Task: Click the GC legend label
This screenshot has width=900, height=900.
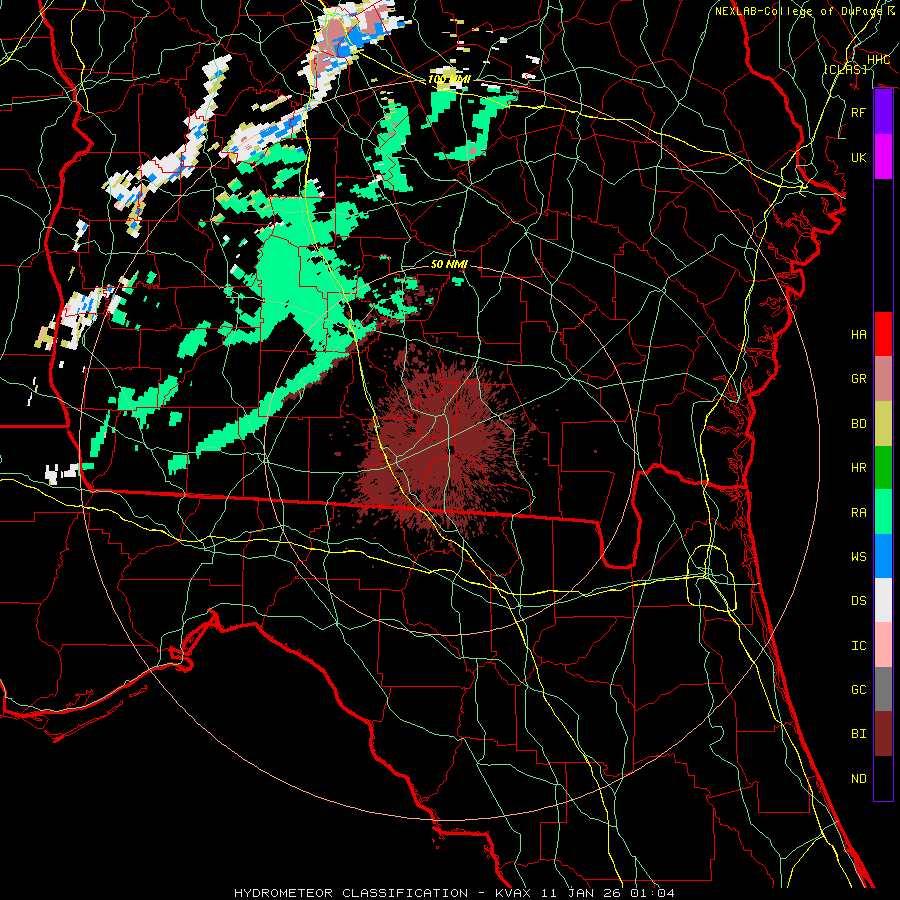Action: point(859,689)
